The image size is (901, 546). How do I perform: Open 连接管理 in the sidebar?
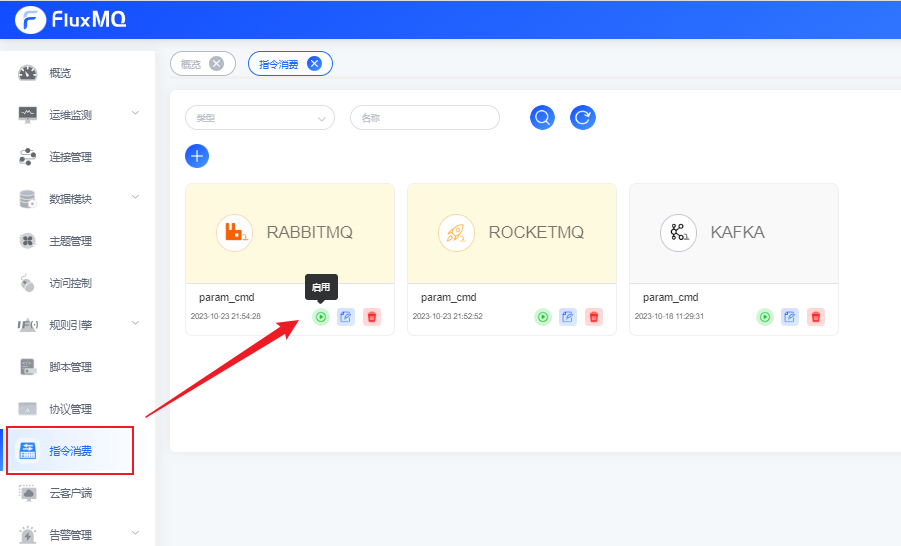click(71, 157)
